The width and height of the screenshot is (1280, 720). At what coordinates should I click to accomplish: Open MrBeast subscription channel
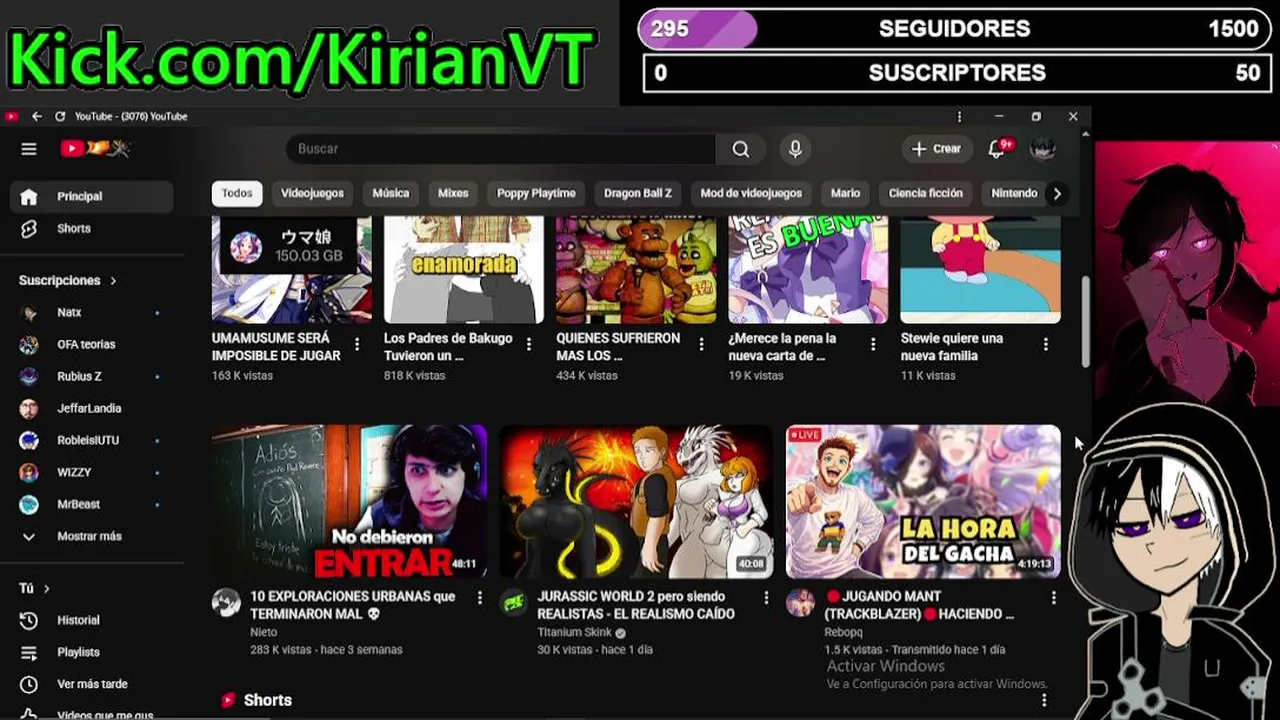tap(92, 504)
